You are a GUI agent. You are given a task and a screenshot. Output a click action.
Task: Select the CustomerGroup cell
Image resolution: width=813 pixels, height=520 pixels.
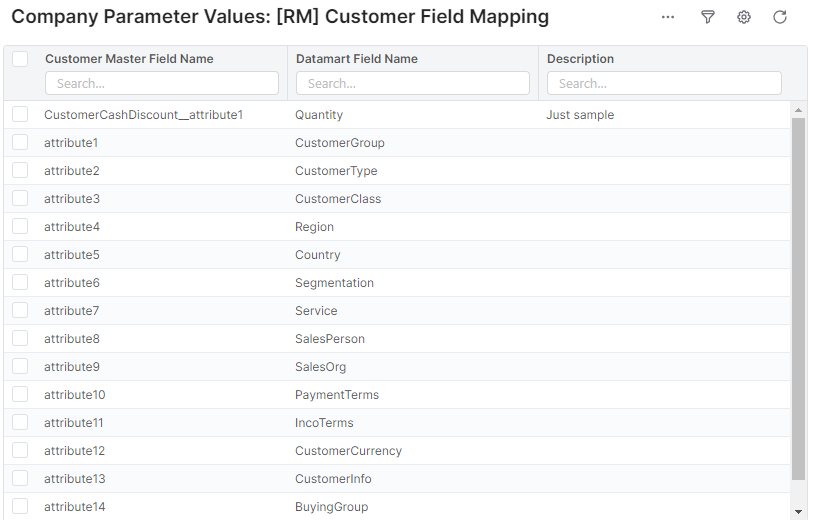point(340,143)
